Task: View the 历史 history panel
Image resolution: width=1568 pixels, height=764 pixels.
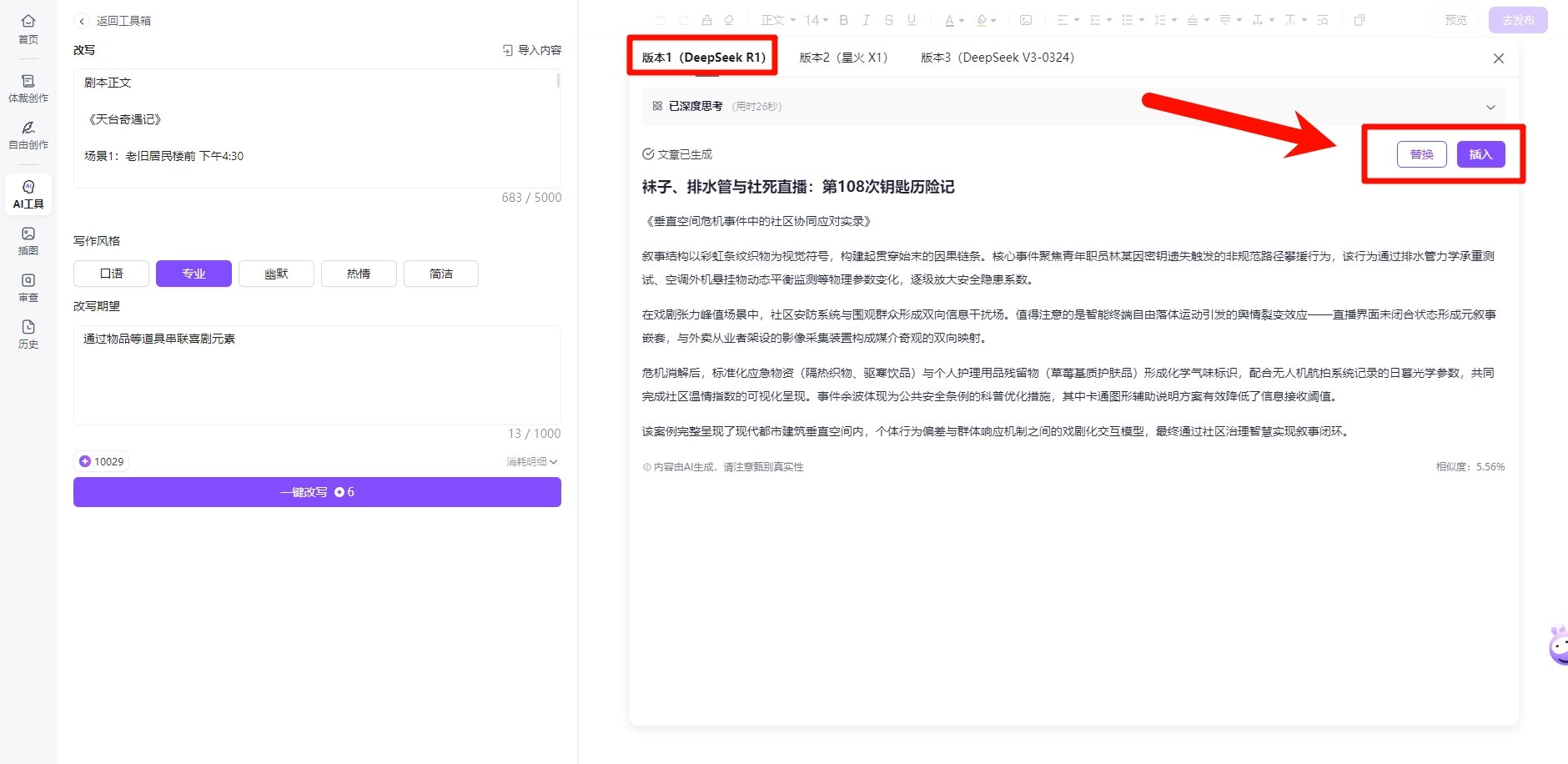Action: [x=28, y=334]
